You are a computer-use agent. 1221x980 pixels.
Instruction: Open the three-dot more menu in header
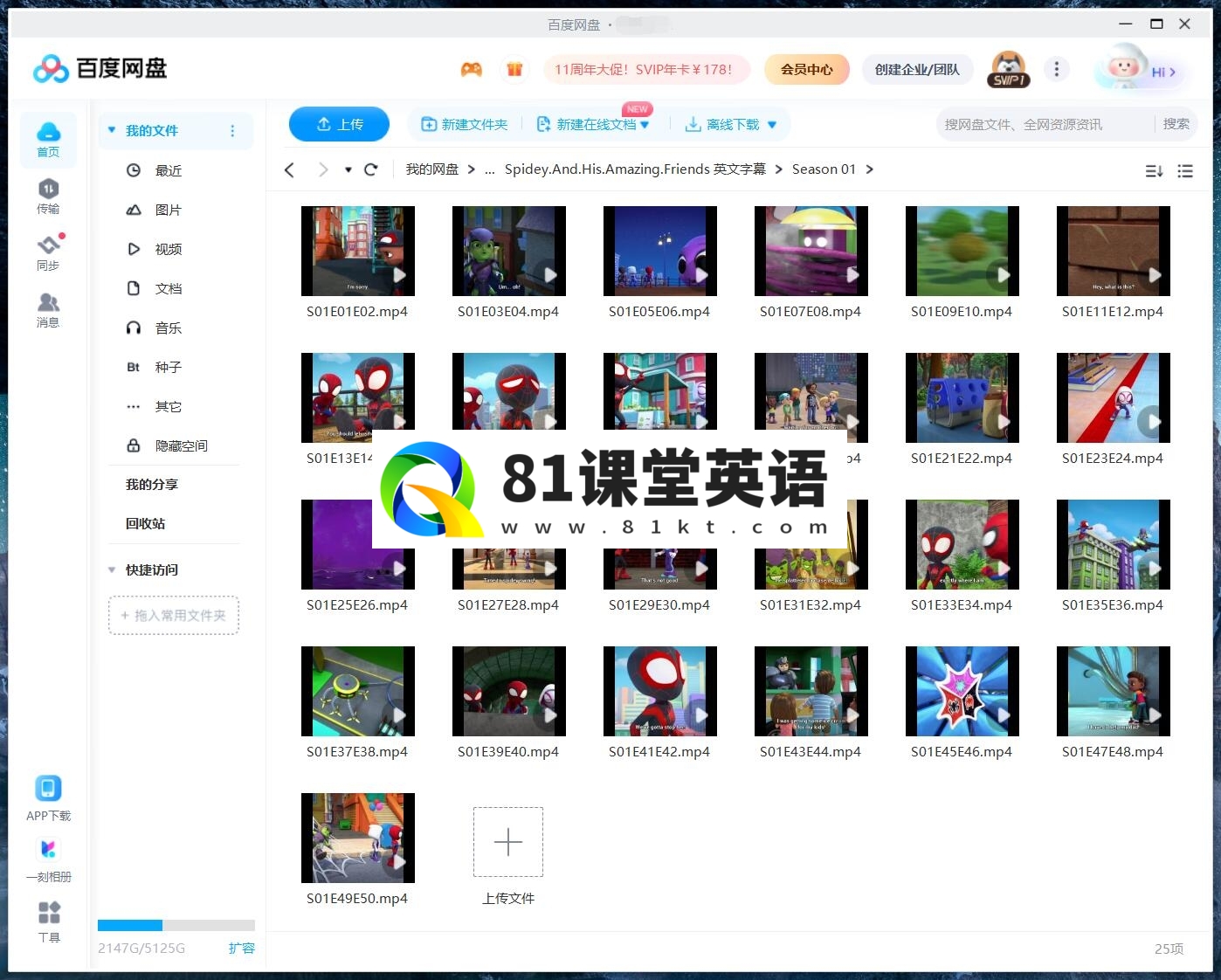coord(1057,69)
